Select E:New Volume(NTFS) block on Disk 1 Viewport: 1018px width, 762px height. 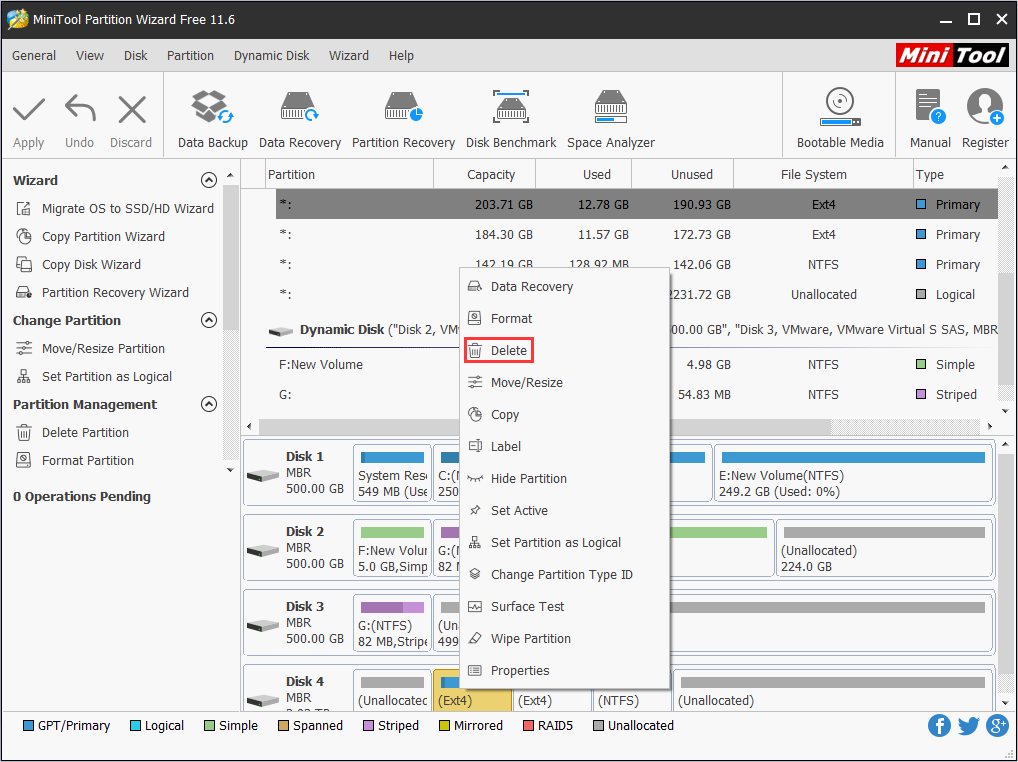(x=853, y=473)
